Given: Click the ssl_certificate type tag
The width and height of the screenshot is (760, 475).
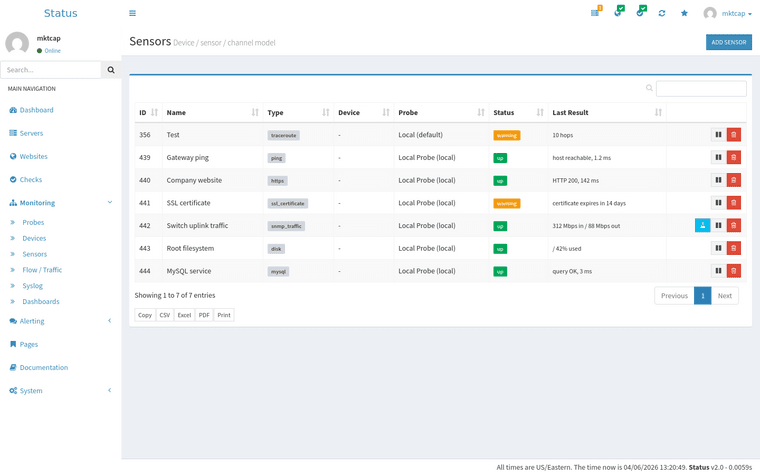Looking at the screenshot, I should click(287, 204).
